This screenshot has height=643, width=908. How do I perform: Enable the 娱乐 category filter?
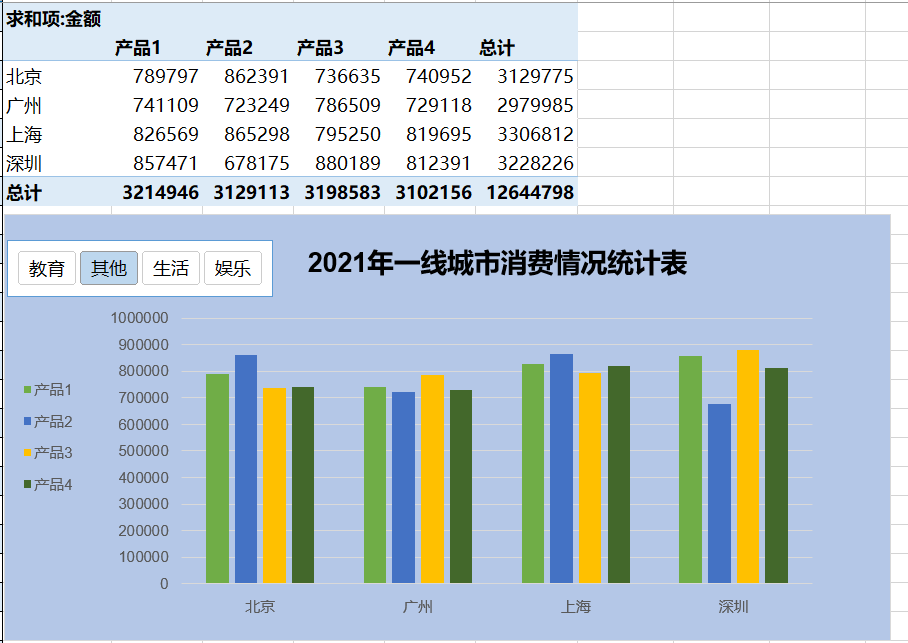232,267
